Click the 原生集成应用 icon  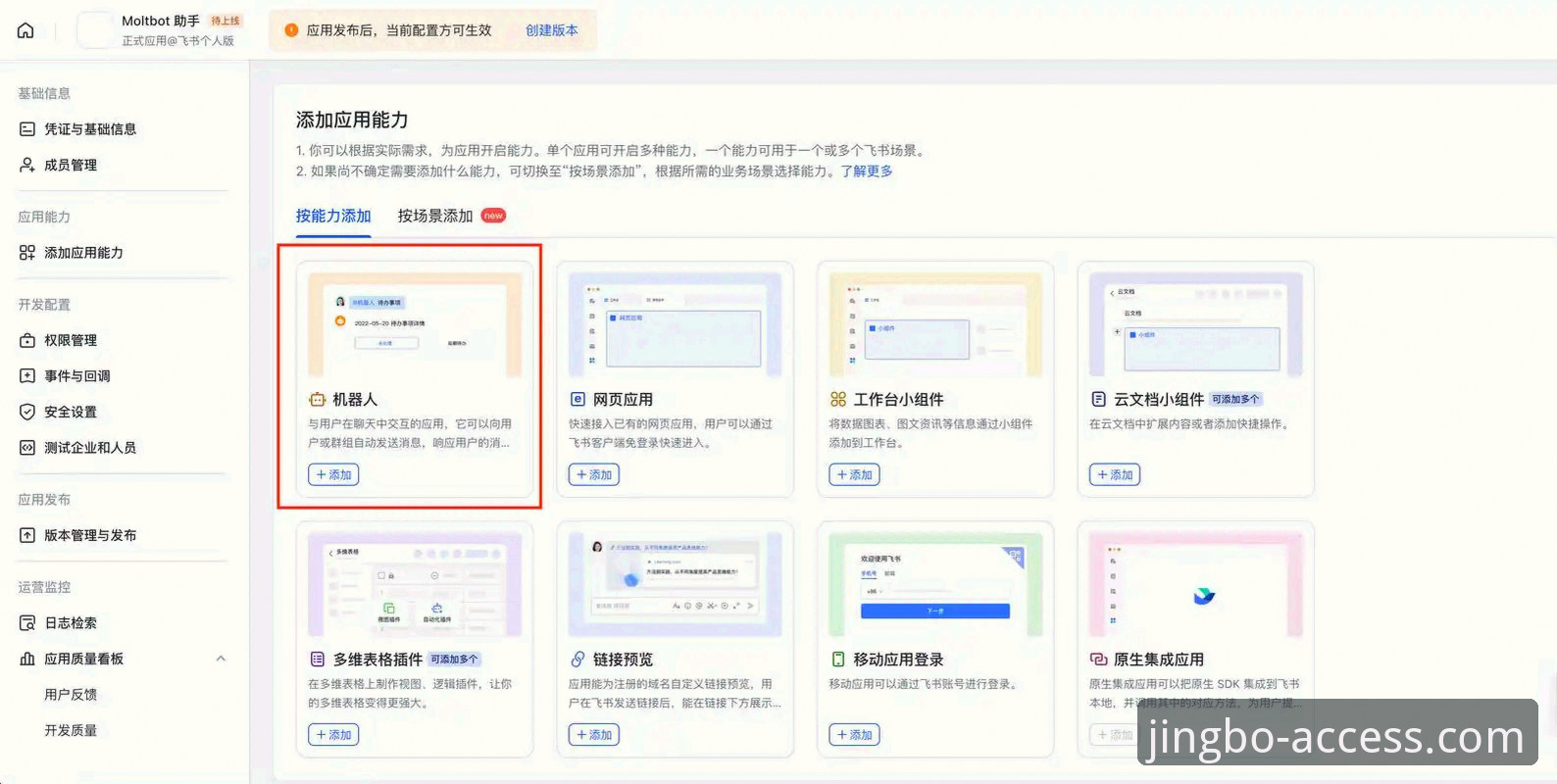click(x=1098, y=660)
